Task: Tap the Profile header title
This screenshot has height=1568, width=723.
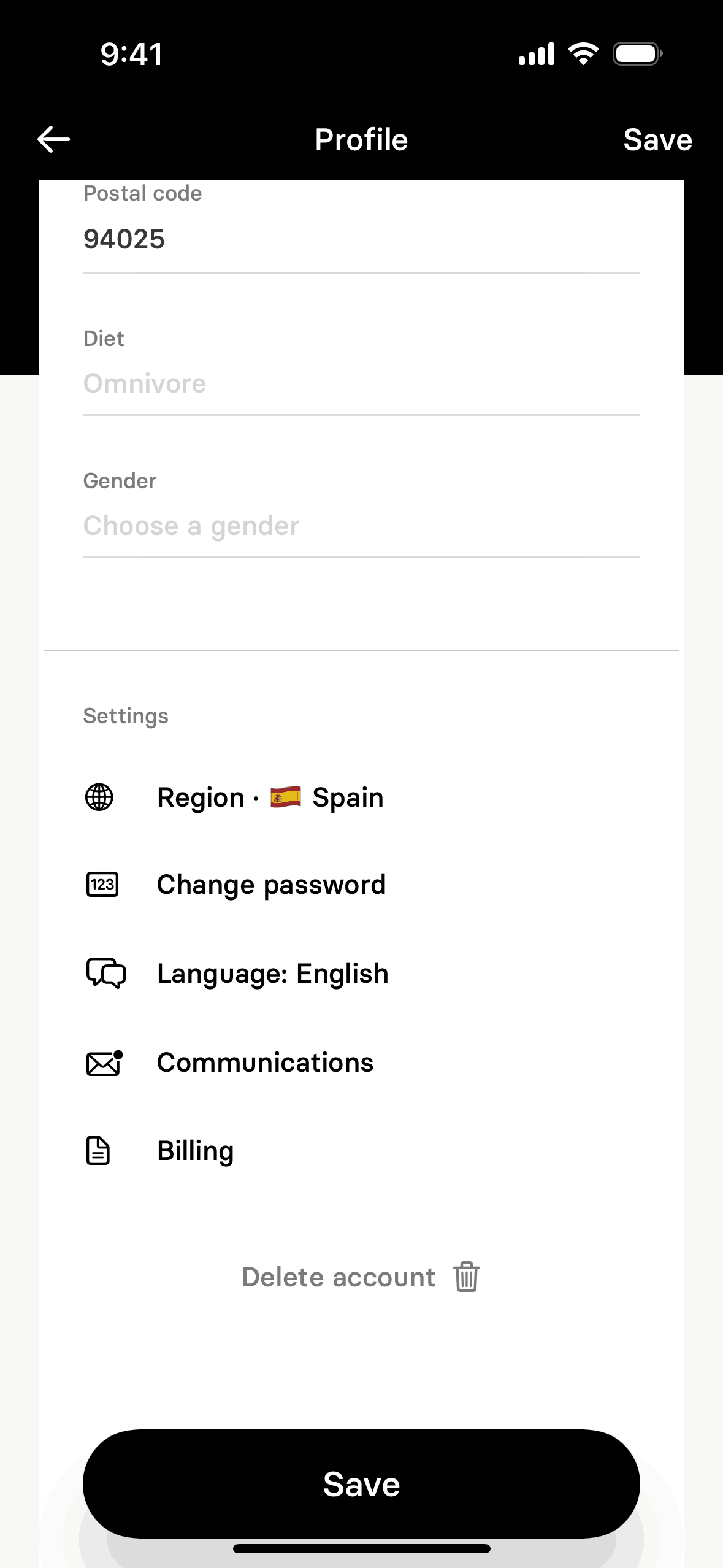Action: pyautogui.click(x=361, y=140)
